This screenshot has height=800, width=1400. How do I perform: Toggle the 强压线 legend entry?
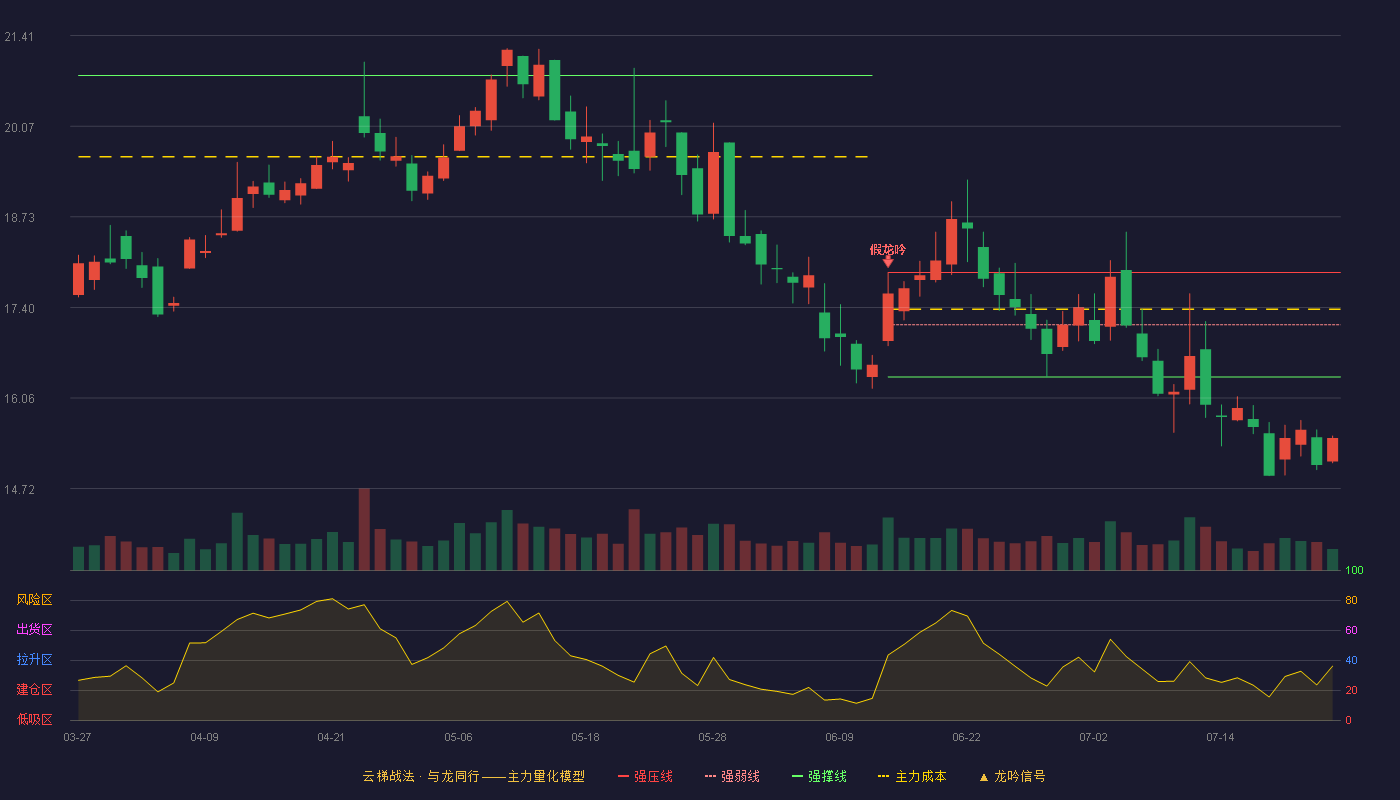point(645,776)
